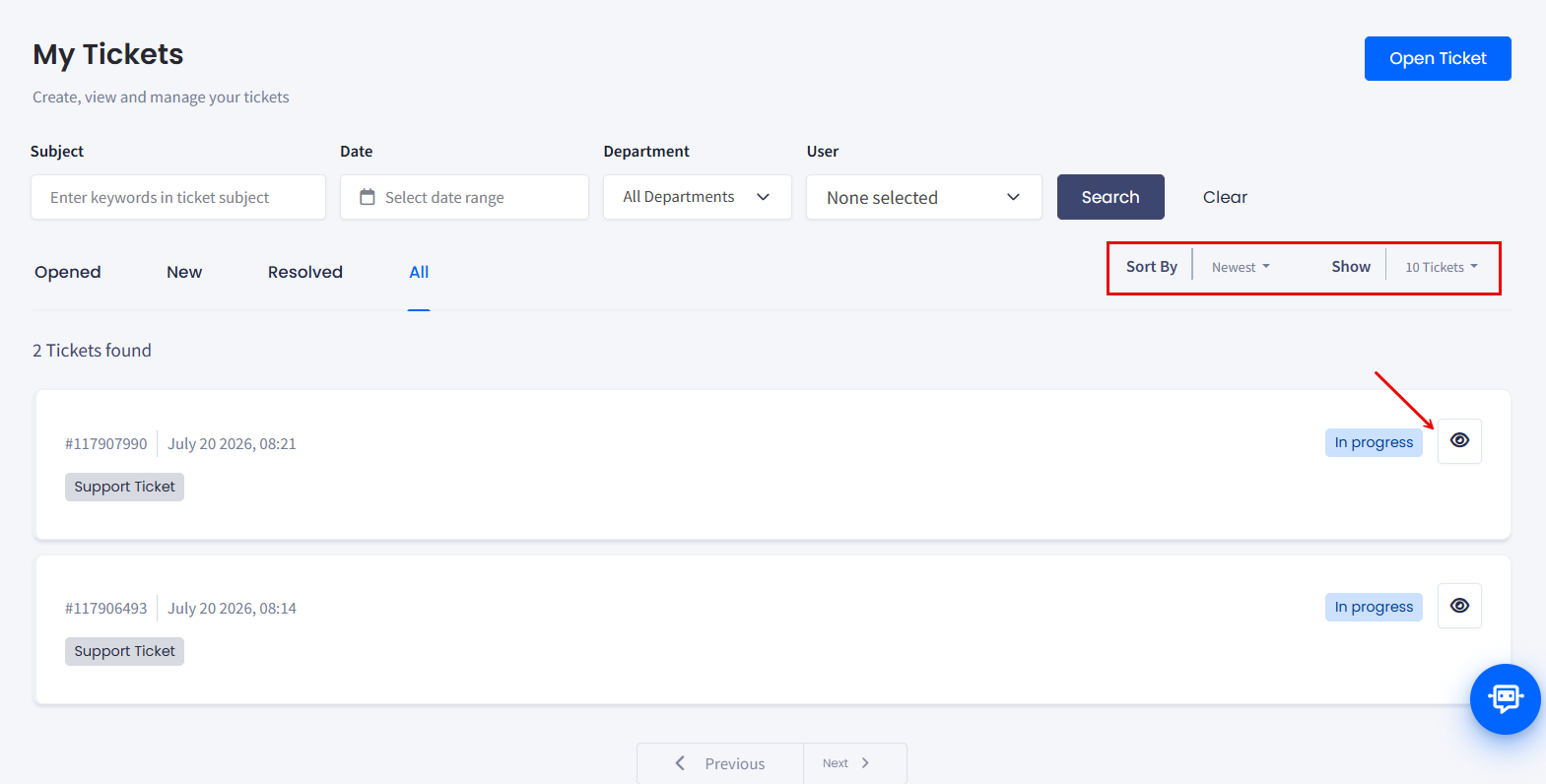
Task: View ticket #117906493 via eye icon
Action: (1459, 606)
